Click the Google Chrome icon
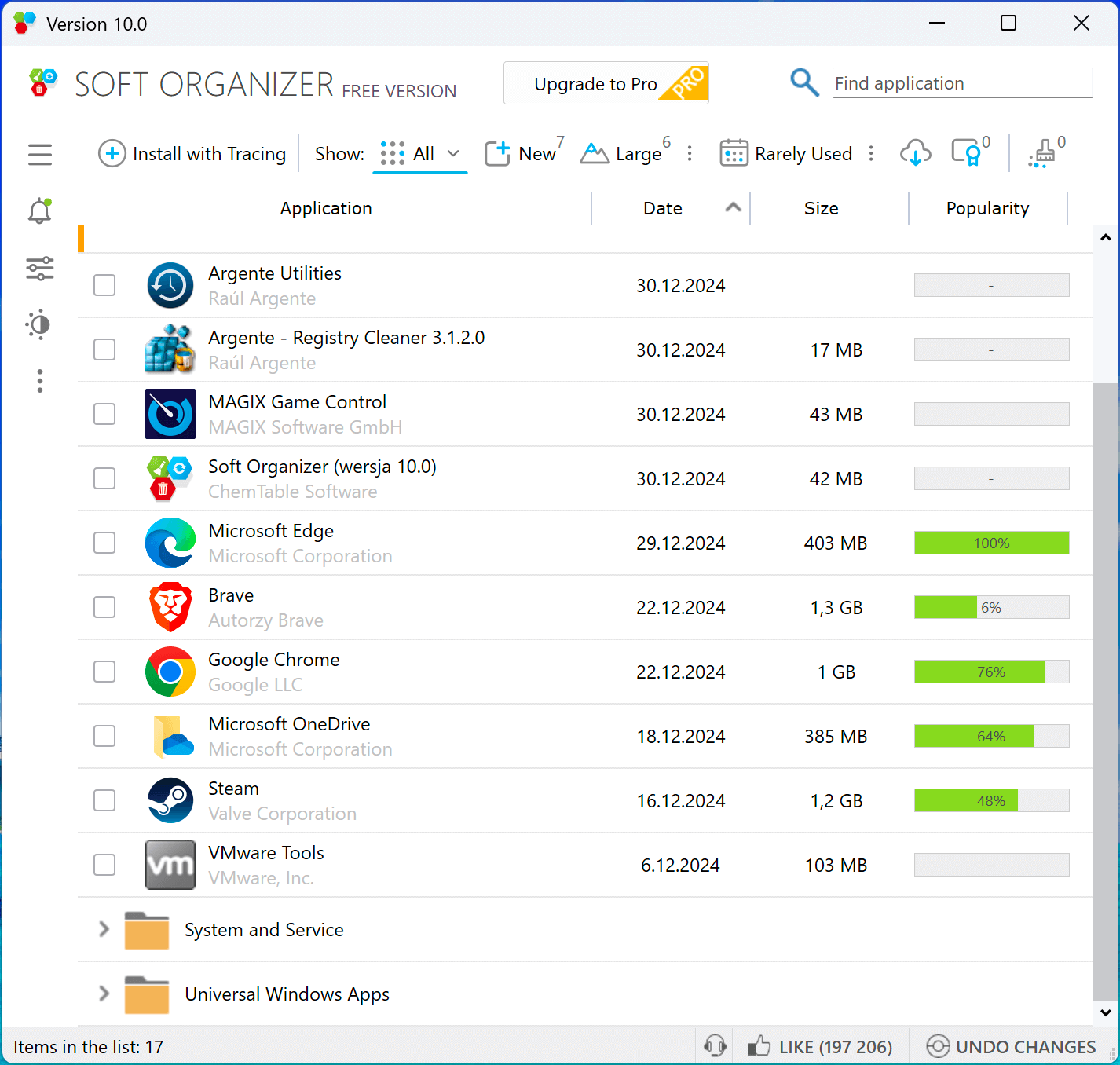The width and height of the screenshot is (1120, 1065). coord(170,672)
